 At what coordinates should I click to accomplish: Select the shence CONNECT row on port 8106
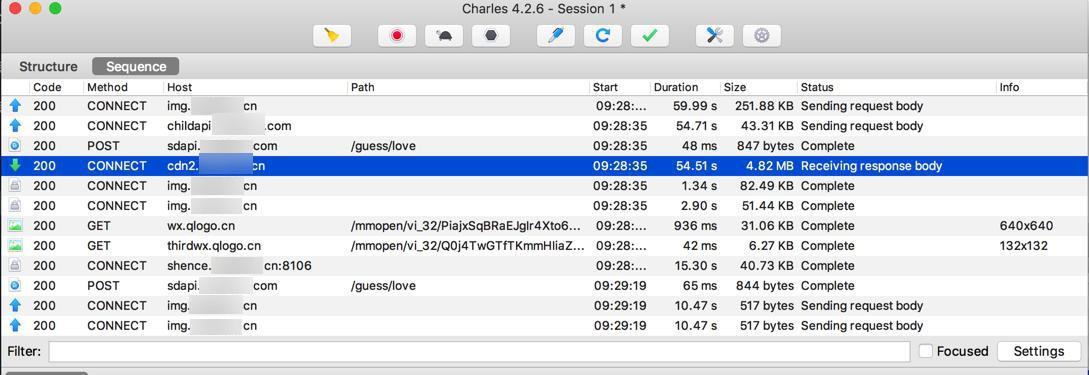pos(544,265)
